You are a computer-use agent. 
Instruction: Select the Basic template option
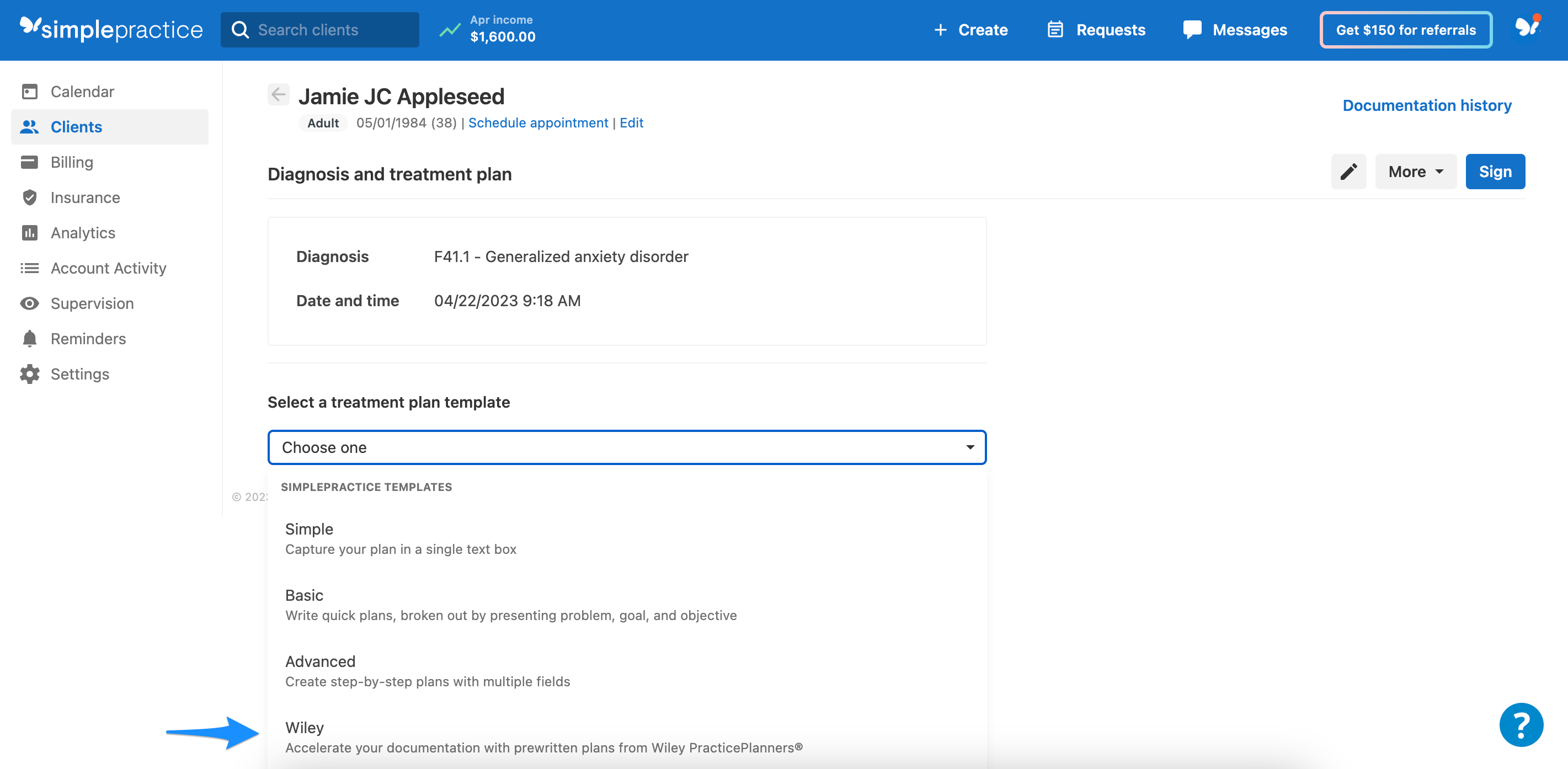[x=305, y=595]
